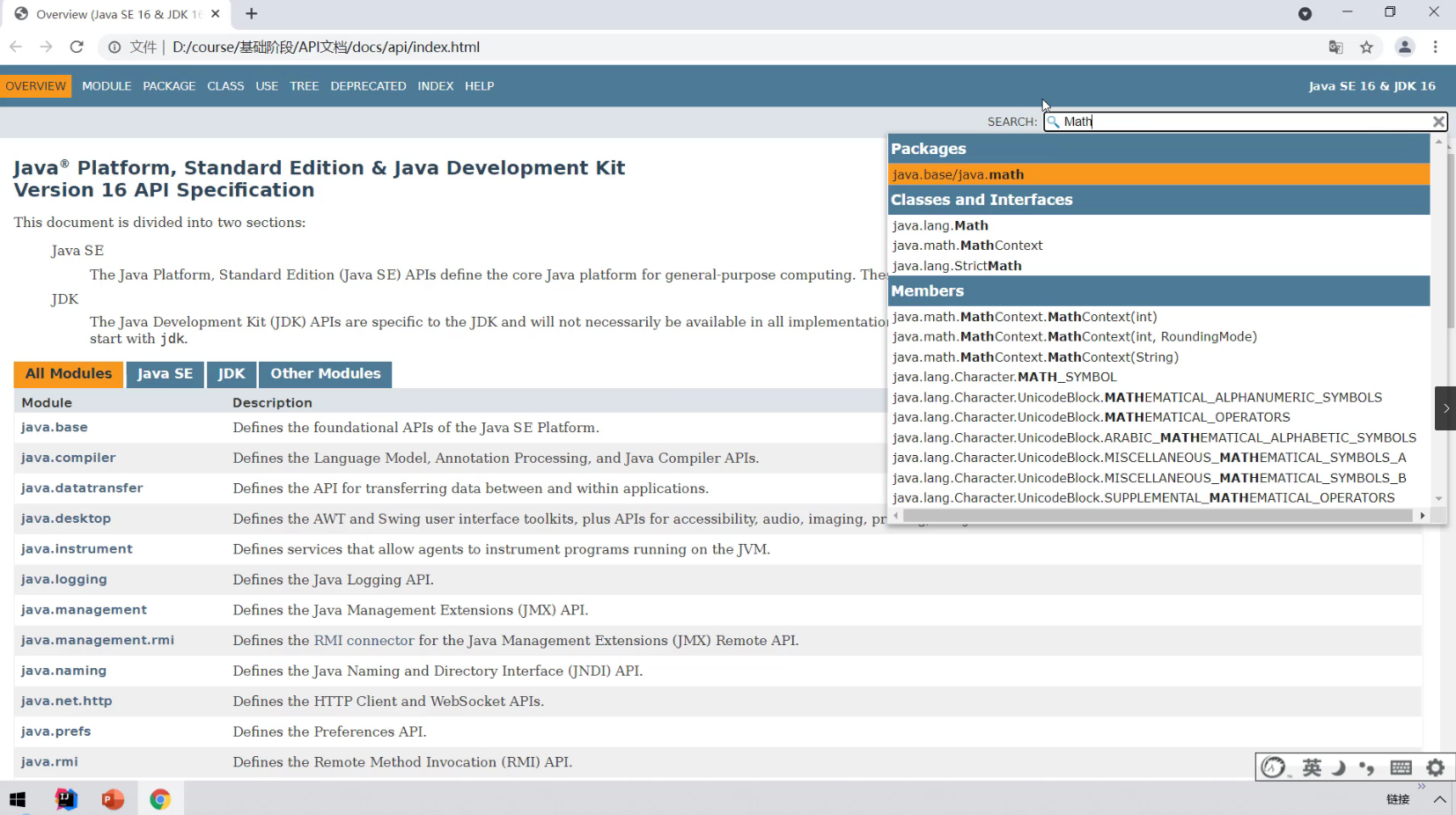
Task: Open the TREE navigation link
Action: [304, 86]
